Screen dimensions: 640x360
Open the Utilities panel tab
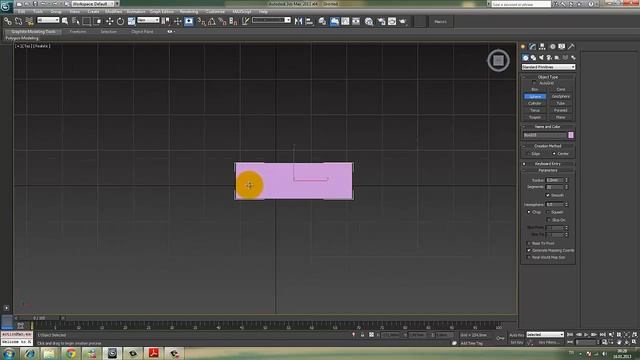571,47
